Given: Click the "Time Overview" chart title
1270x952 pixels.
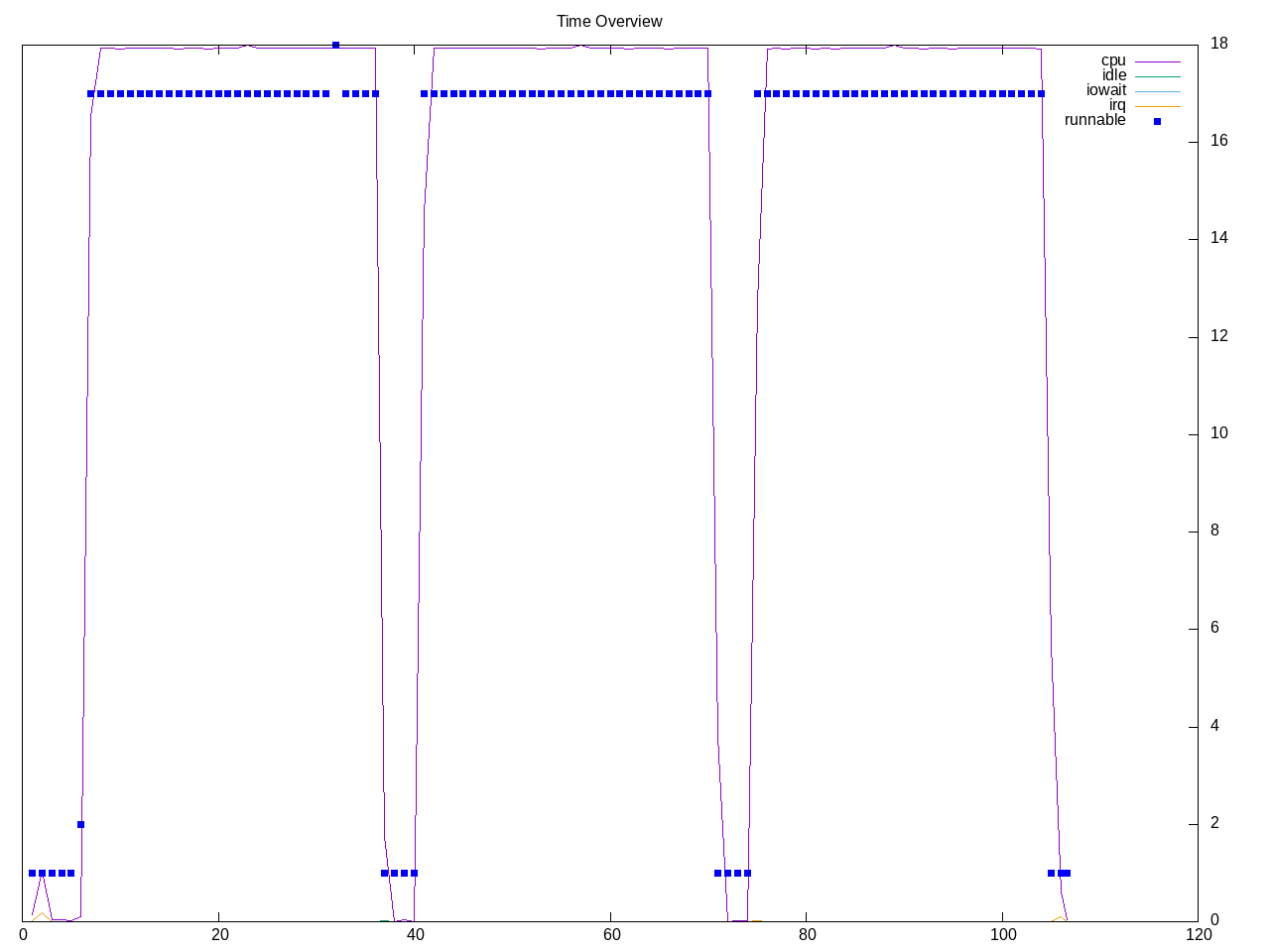Looking at the screenshot, I should click(608, 21).
